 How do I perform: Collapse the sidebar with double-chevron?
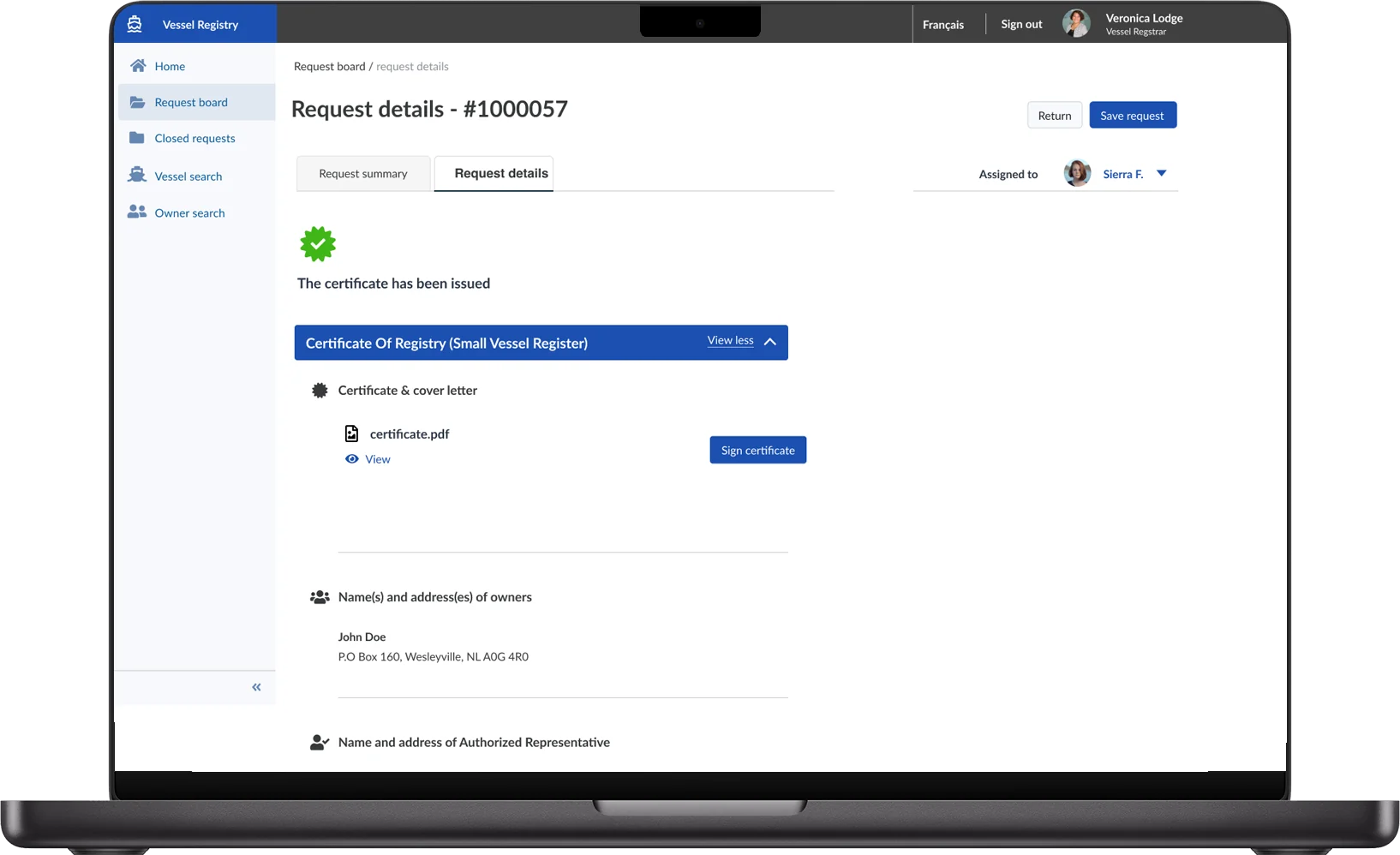[x=256, y=687]
